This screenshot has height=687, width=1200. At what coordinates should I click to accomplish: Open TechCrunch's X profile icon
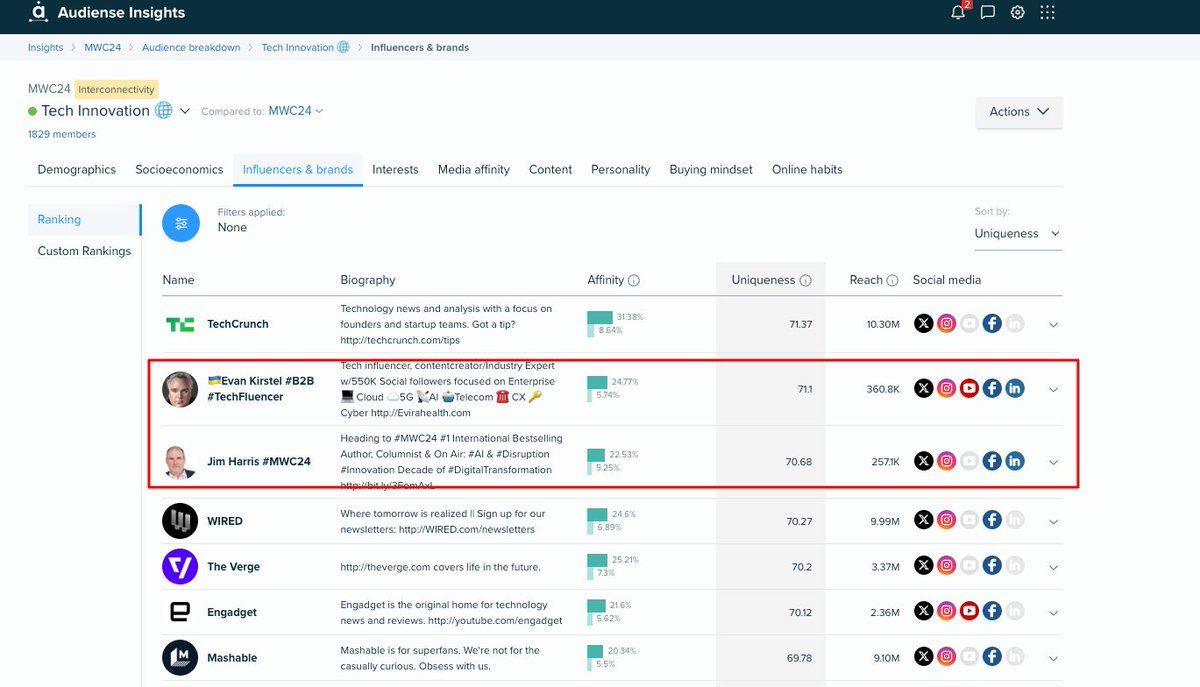[x=924, y=324]
